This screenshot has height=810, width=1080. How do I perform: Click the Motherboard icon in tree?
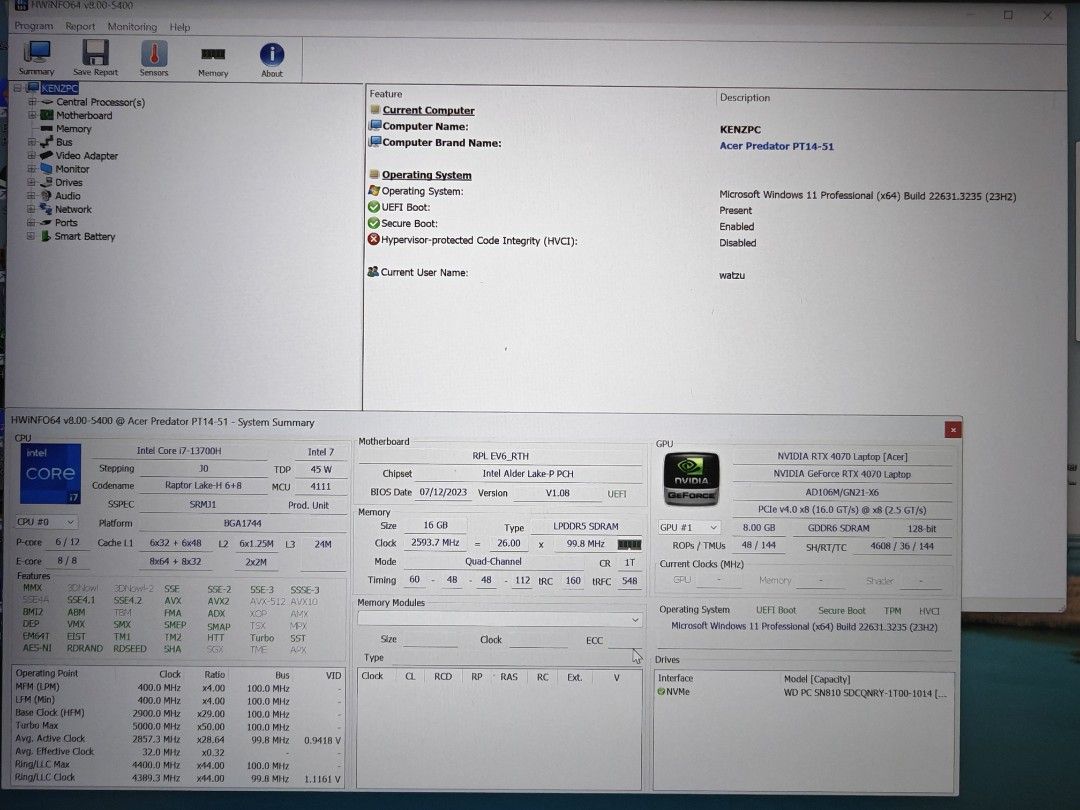pos(47,115)
